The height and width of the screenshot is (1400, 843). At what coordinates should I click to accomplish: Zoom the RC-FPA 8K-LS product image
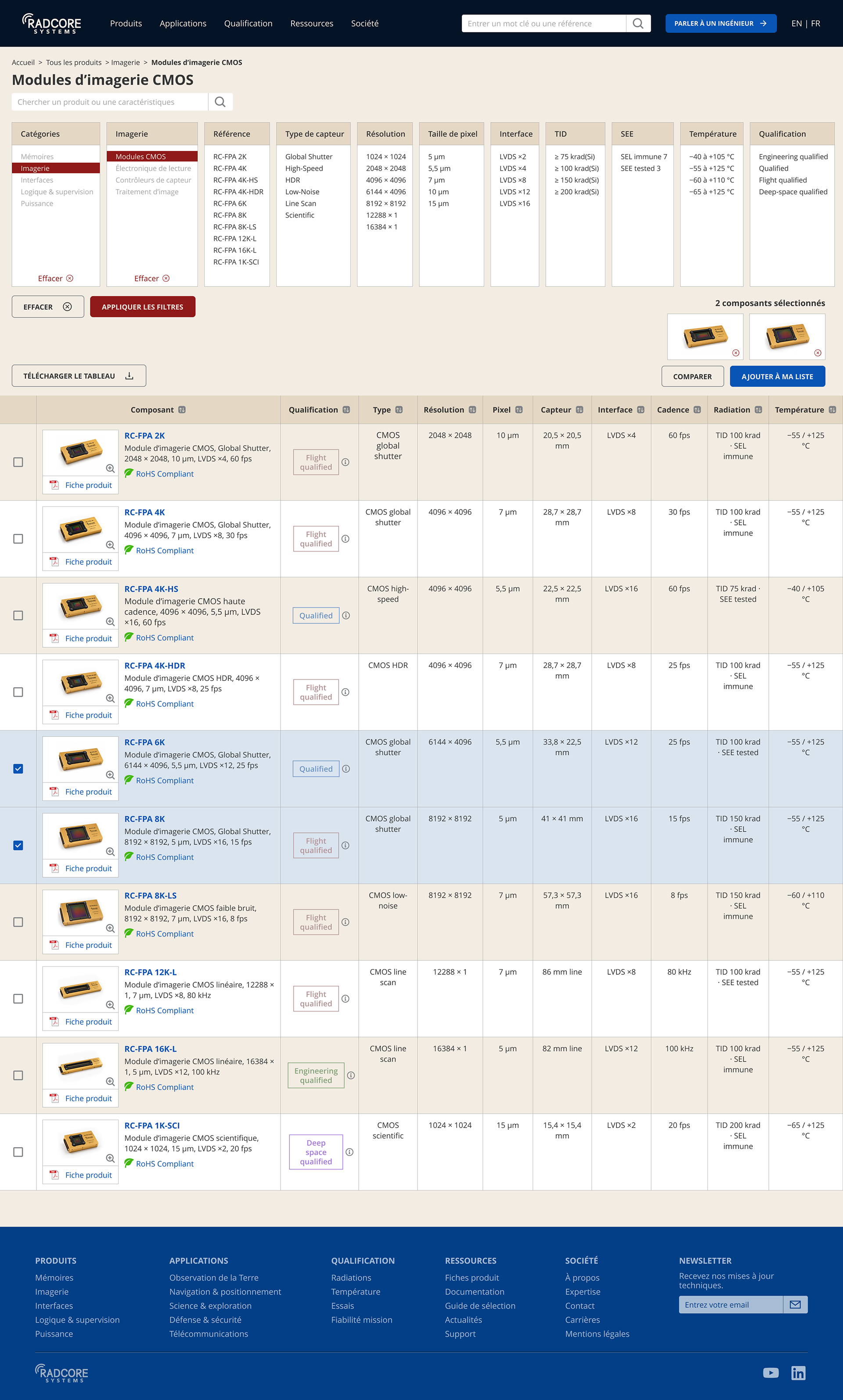point(110,928)
